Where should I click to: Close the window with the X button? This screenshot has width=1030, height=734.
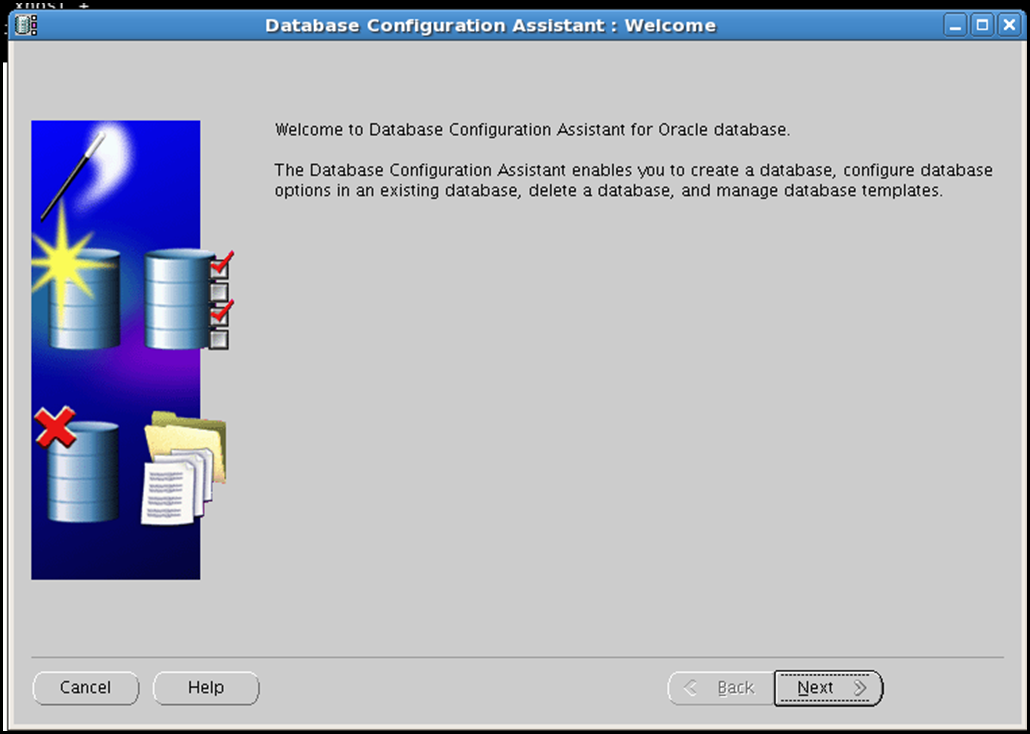point(1008,26)
